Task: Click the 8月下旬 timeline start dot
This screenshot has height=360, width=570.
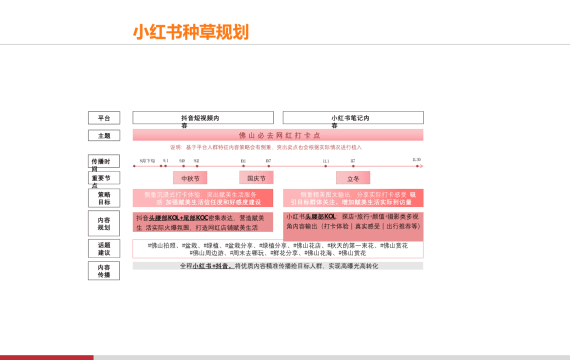Action: coord(134,166)
